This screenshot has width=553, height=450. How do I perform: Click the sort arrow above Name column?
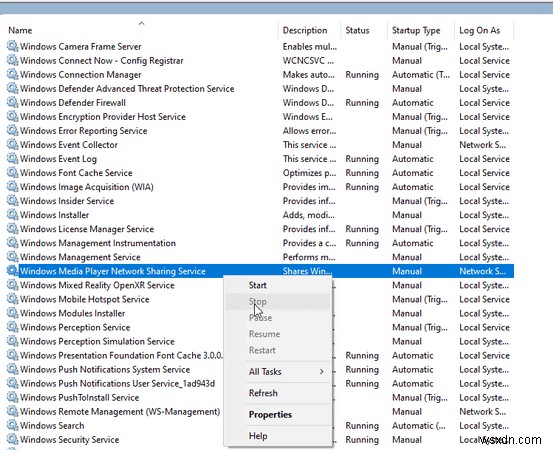click(141, 23)
